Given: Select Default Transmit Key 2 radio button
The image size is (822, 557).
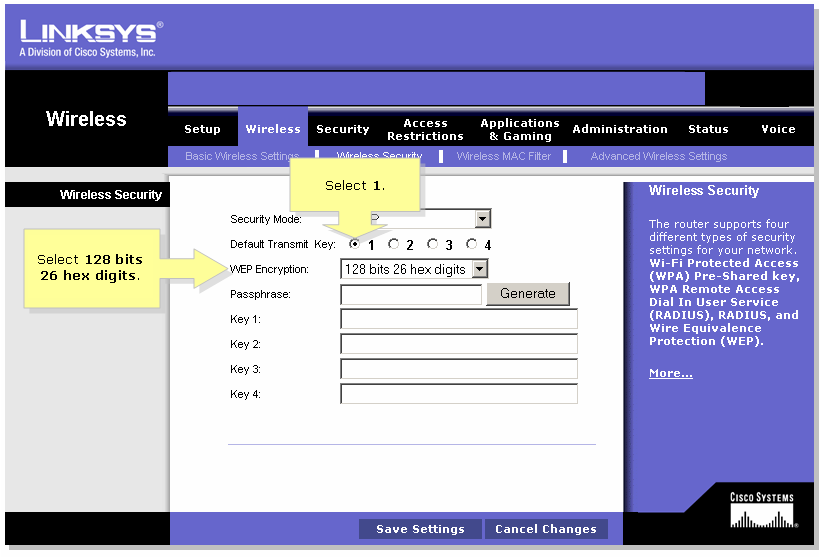Looking at the screenshot, I should [x=393, y=244].
